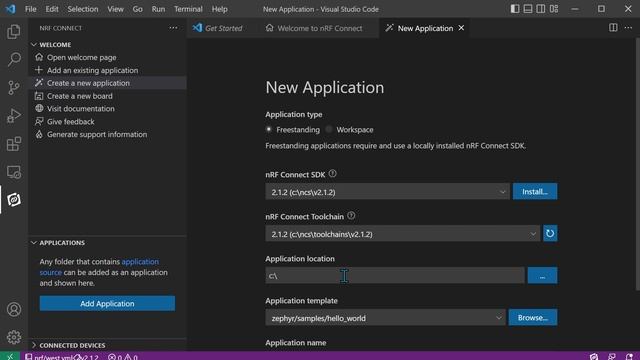Open the Explorer view in activity bar
The width and height of the screenshot is (640, 360).
13,31
